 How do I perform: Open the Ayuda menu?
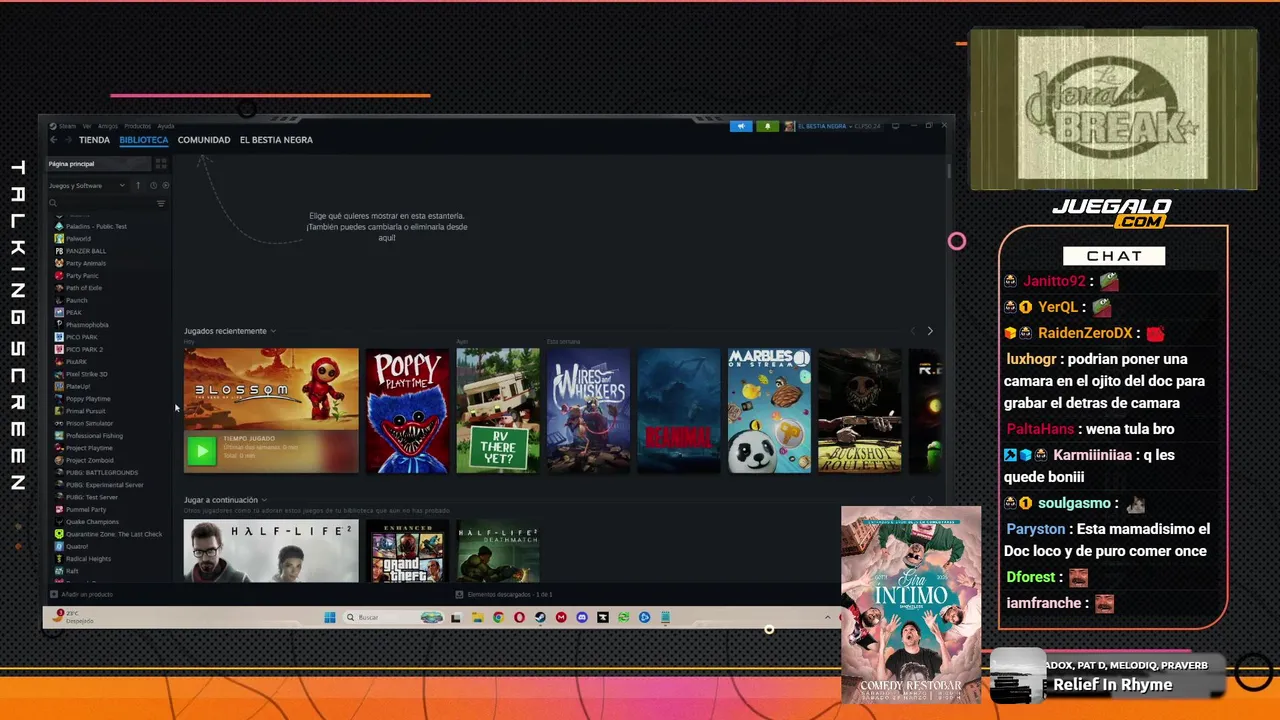point(166,126)
